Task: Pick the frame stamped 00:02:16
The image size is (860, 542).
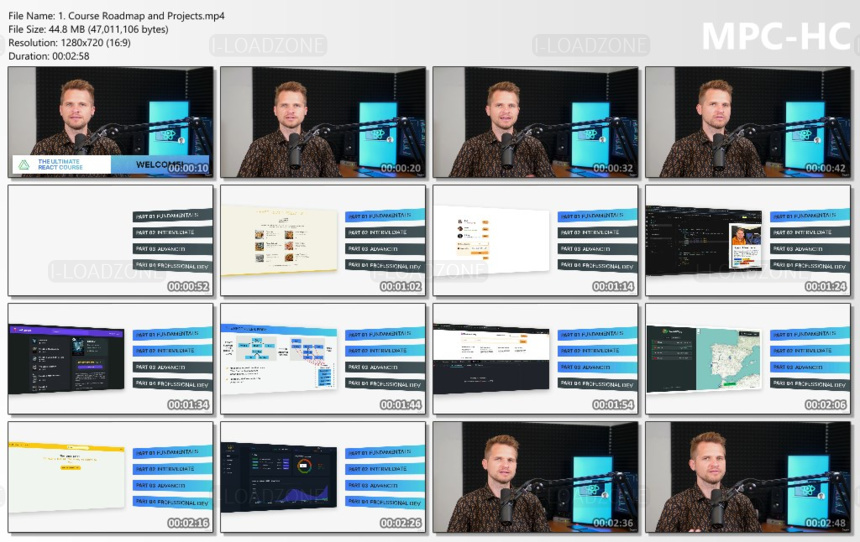Action: point(111,477)
